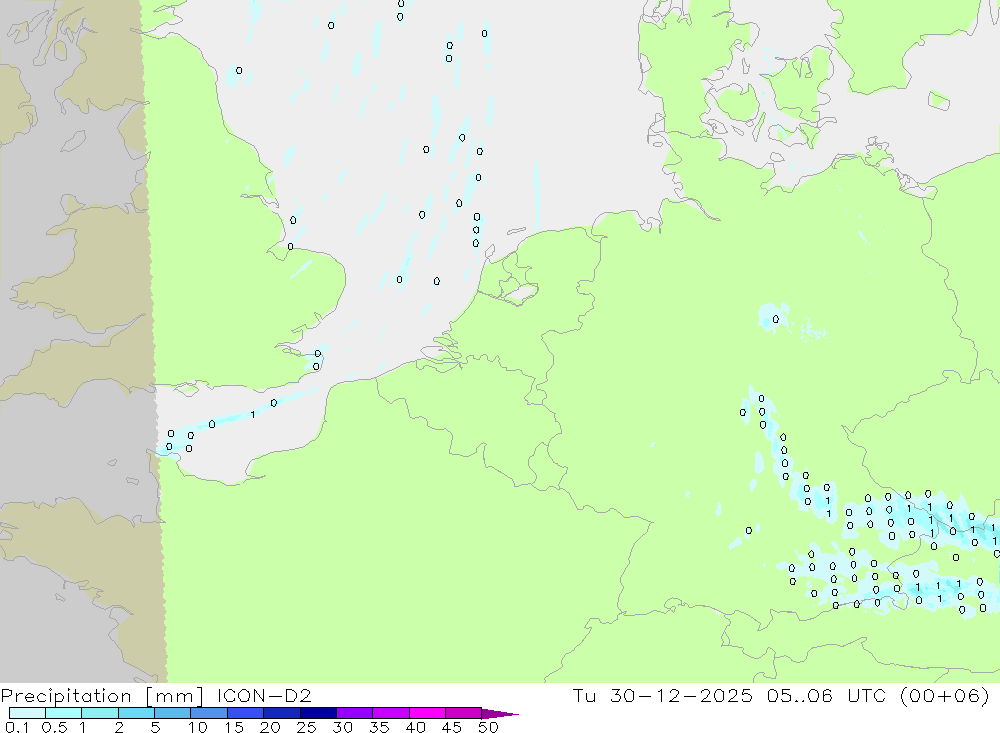Choose the 15–20 mm legend swatch
Viewport: 1000px width, 733px height.
tap(246, 713)
